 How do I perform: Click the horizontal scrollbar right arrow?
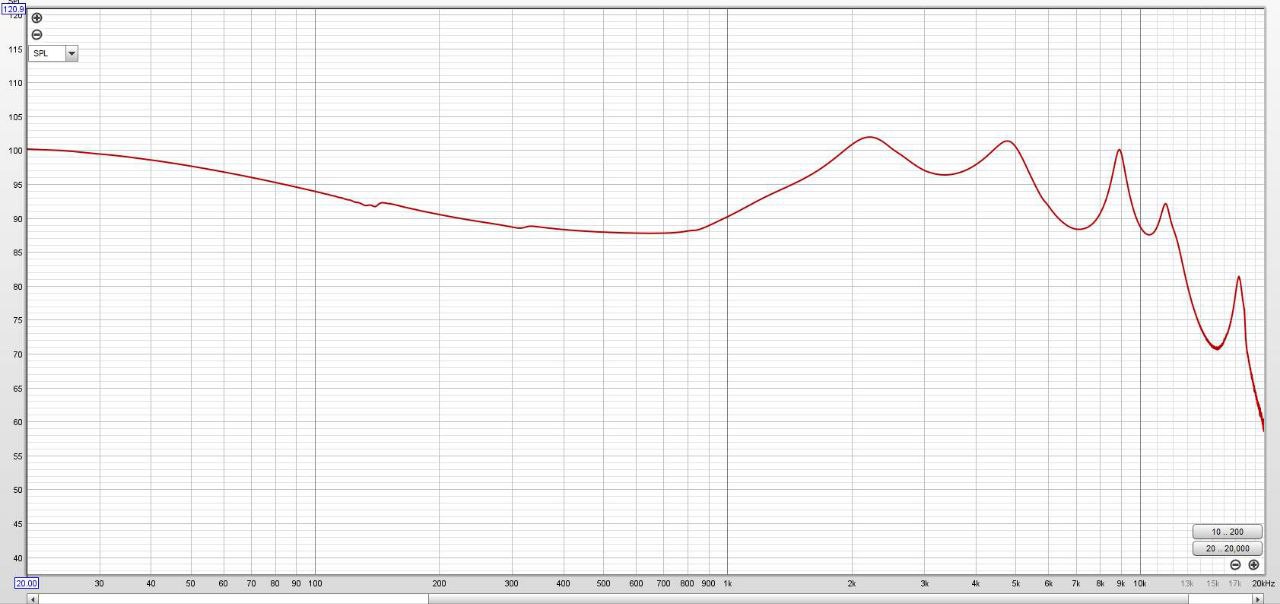[1258, 599]
